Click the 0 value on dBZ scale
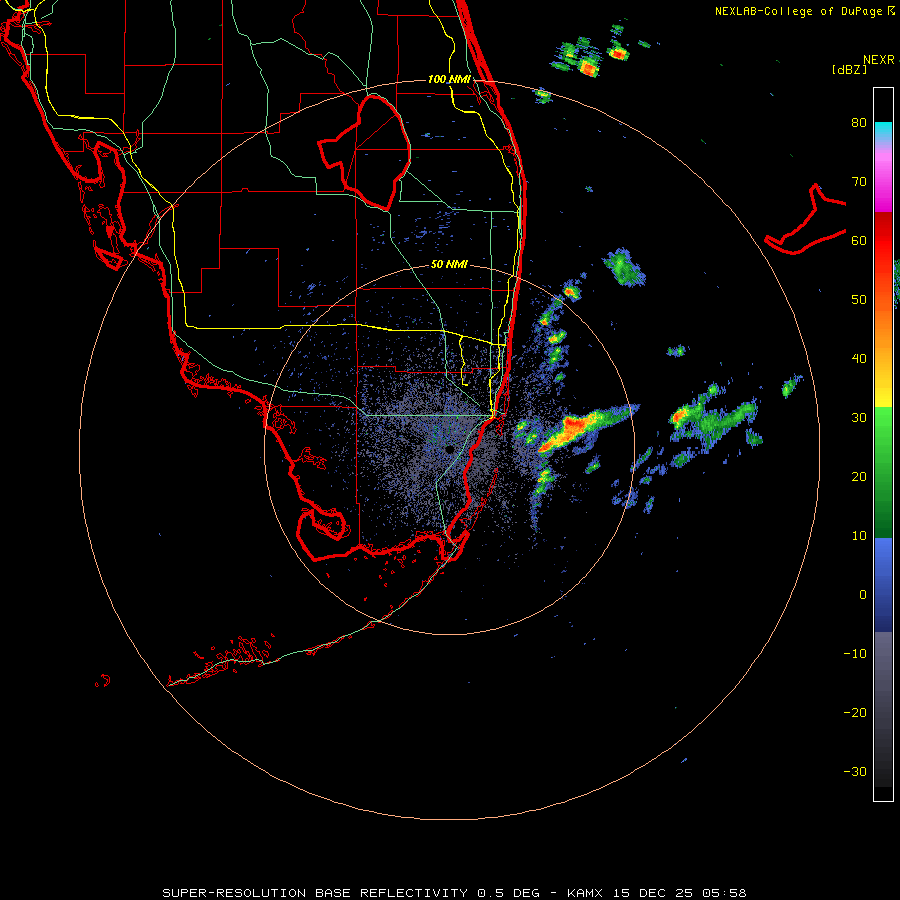Viewport: 900px width, 900px height. click(863, 595)
